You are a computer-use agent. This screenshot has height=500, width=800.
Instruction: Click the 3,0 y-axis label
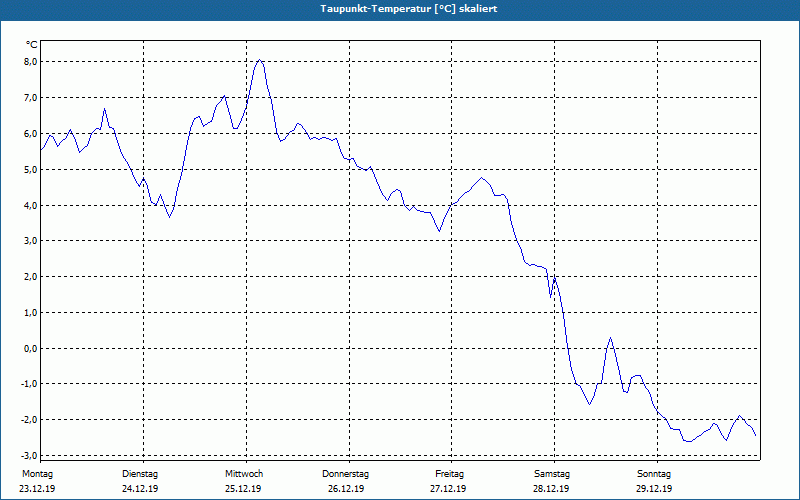(31, 241)
